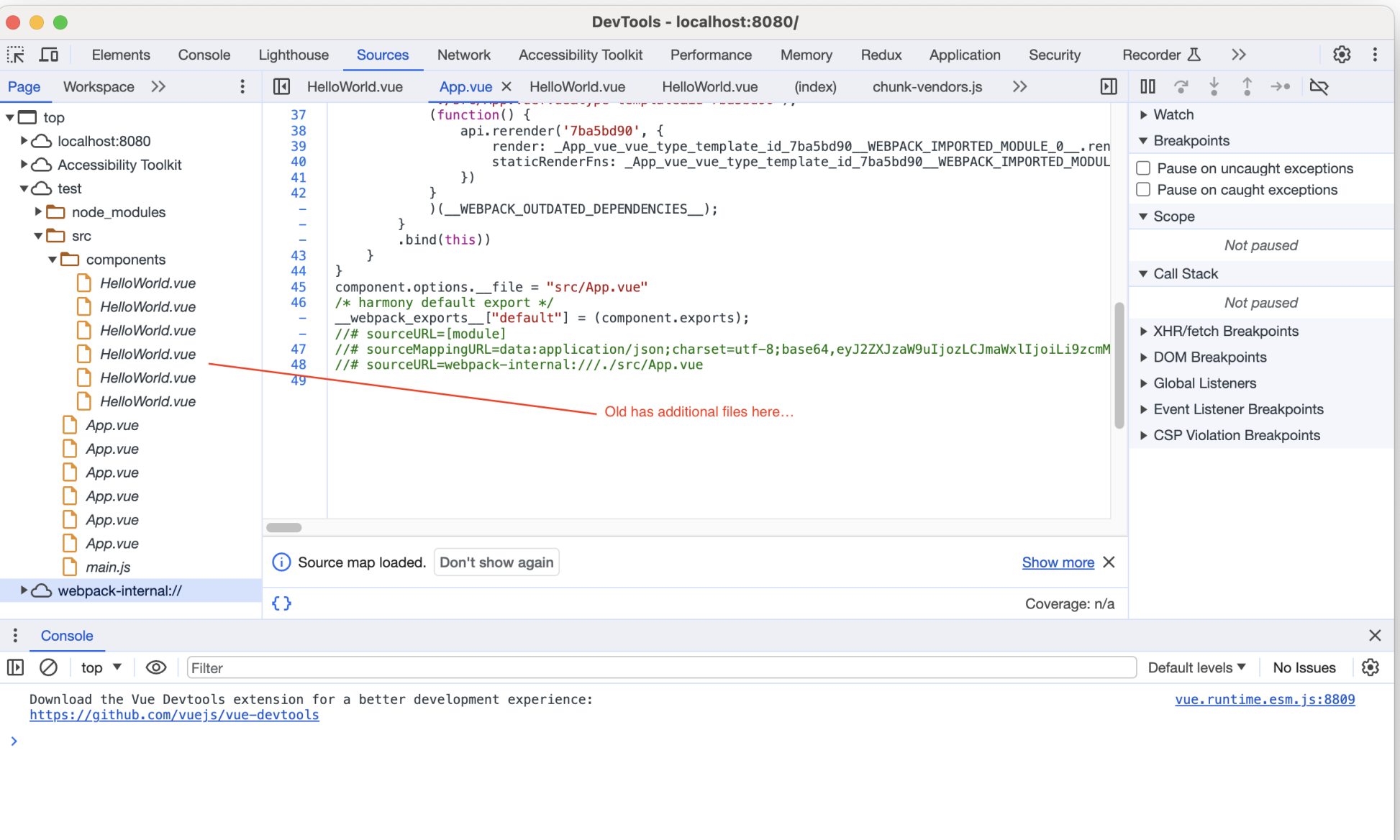
Task: Expand Global Listeners section
Action: pyautogui.click(x=1143, y=383)
